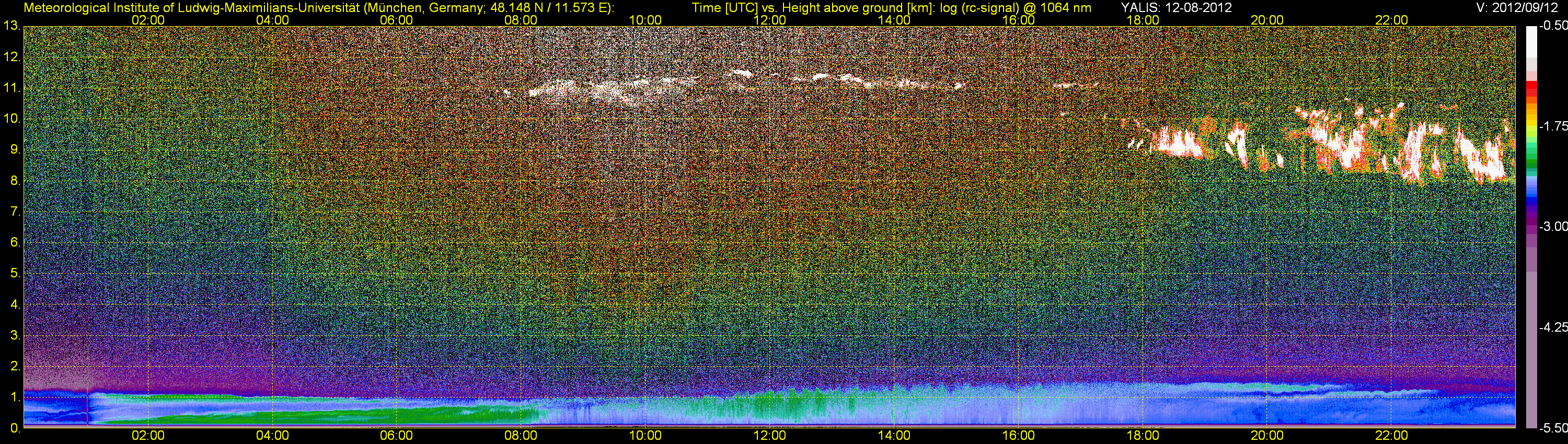1568x444 pixels.
Task: Click the 20:00 label on the bottom time axis
Action: pyautogui.click(x=1267, y=436)
